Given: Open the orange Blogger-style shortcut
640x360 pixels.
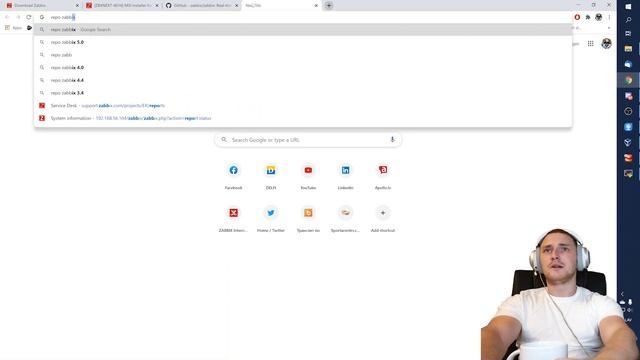Looking at the screenshot, I should pyautogui.click(x=308, y=219).
